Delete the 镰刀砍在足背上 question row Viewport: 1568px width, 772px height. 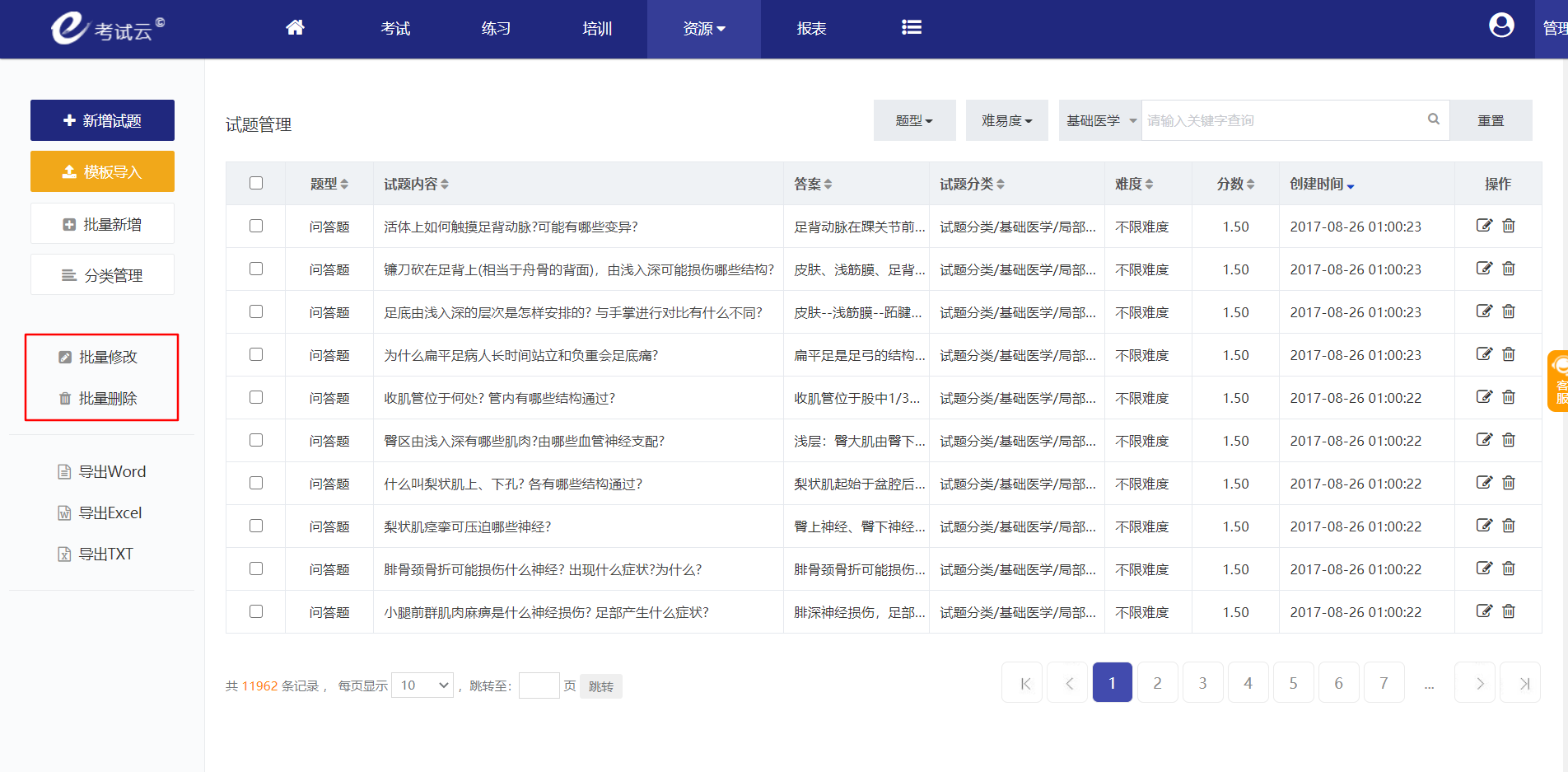coord(1509,269)
